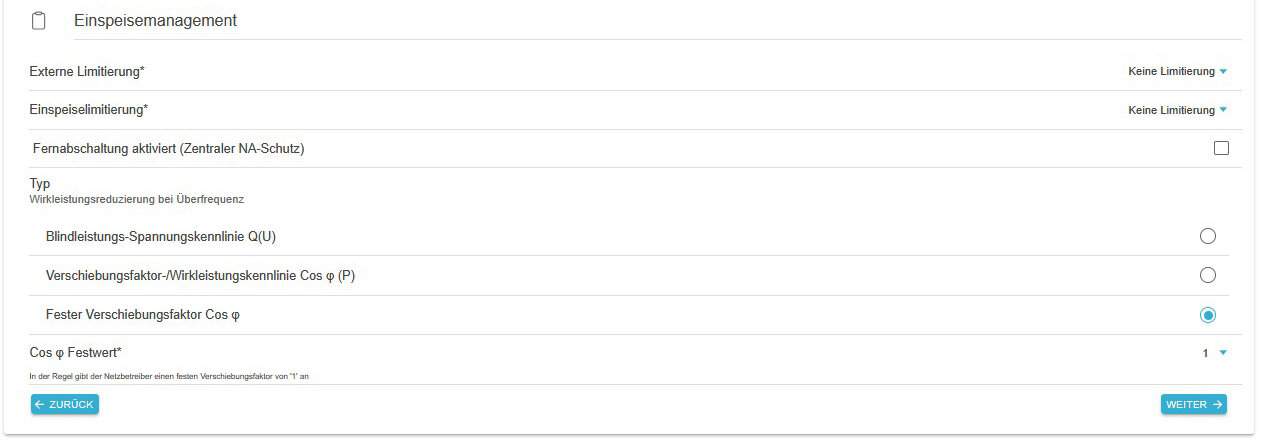Screen dimensions: 1261x440
Task: Choose the Cos φ (P) Wirkleistungskennlinie radio button
Action: coord(1207,275)
